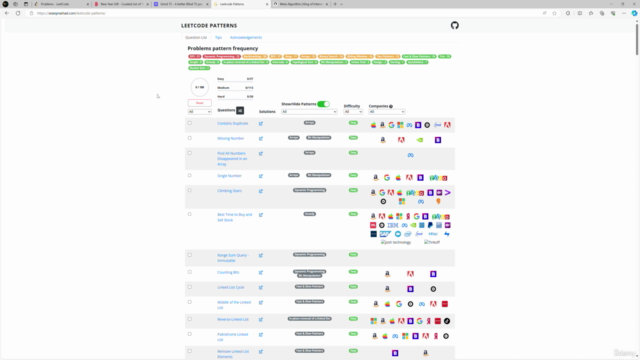
Task: Click the Dynamic Programming frequency badge
Action: 222,56
